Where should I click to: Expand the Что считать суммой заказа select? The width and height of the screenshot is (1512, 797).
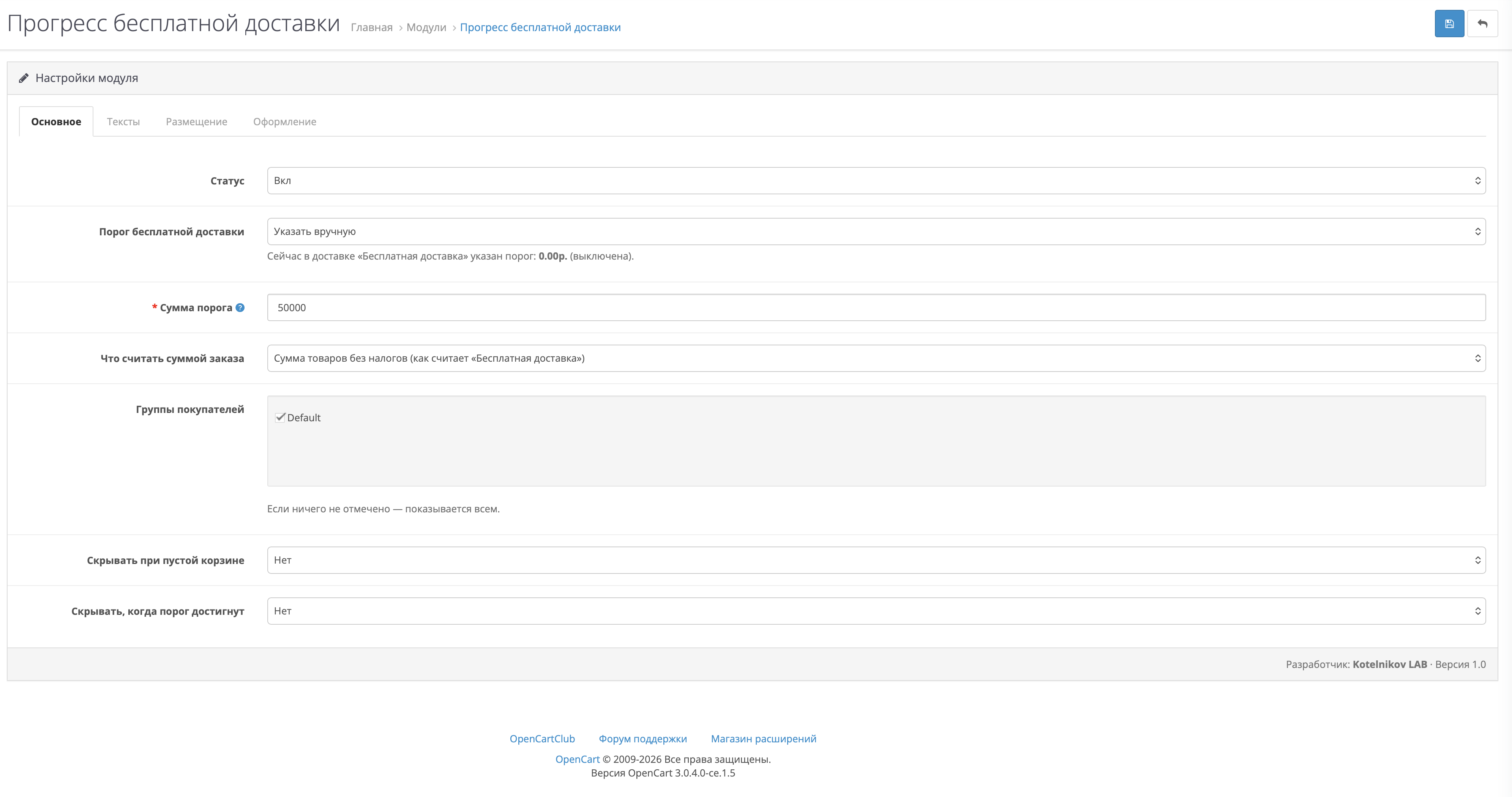[876, 358]
